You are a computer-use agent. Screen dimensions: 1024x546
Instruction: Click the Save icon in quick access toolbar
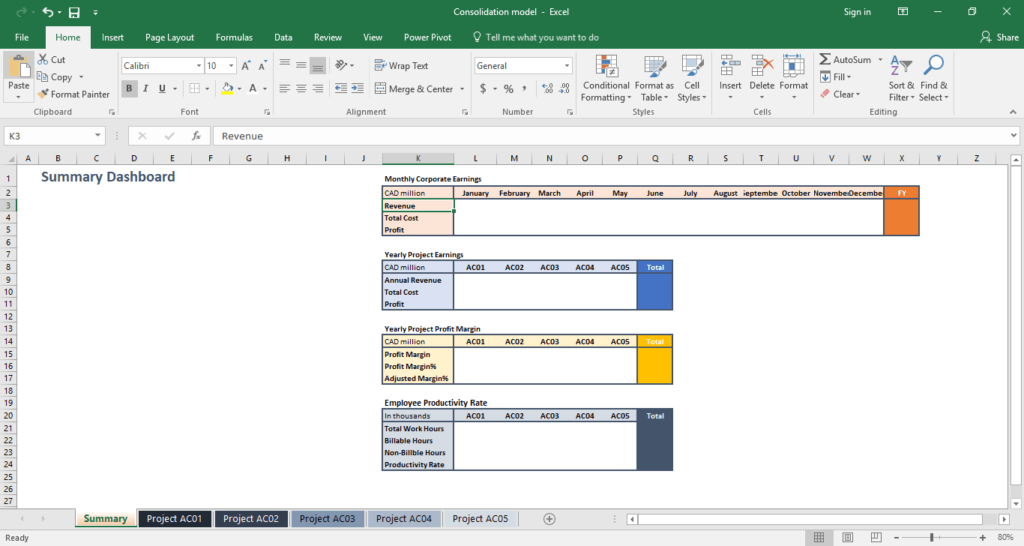pos(74,12)
